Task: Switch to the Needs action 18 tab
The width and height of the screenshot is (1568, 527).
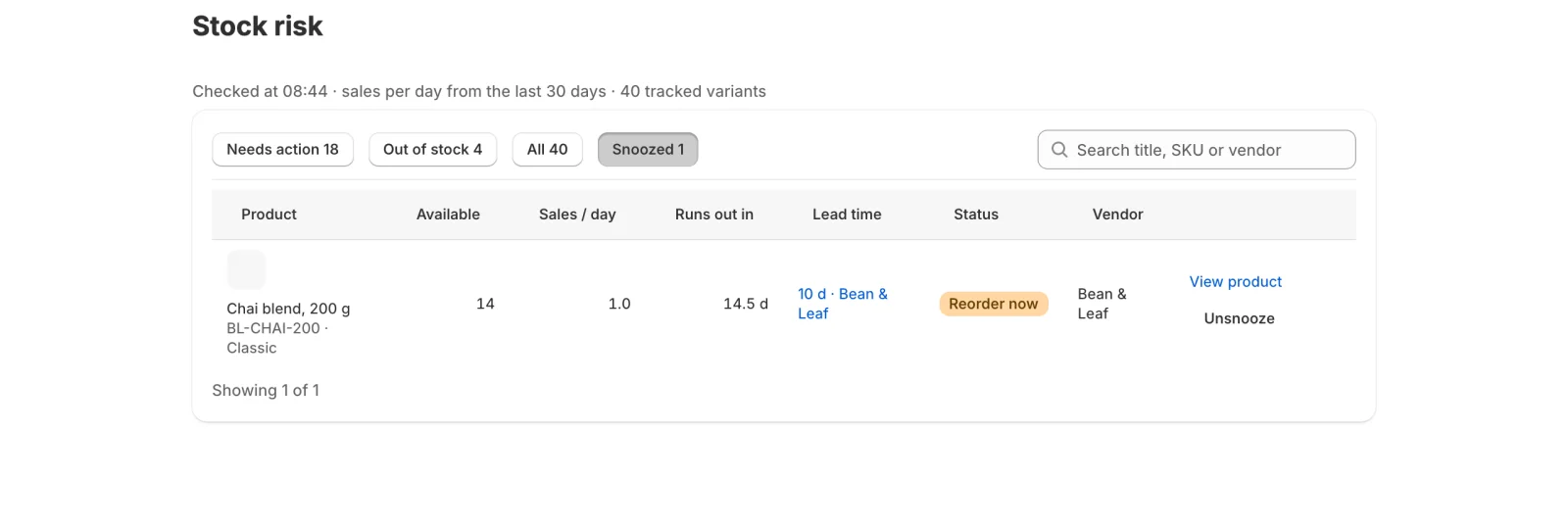Action: (x=282, y=150)
